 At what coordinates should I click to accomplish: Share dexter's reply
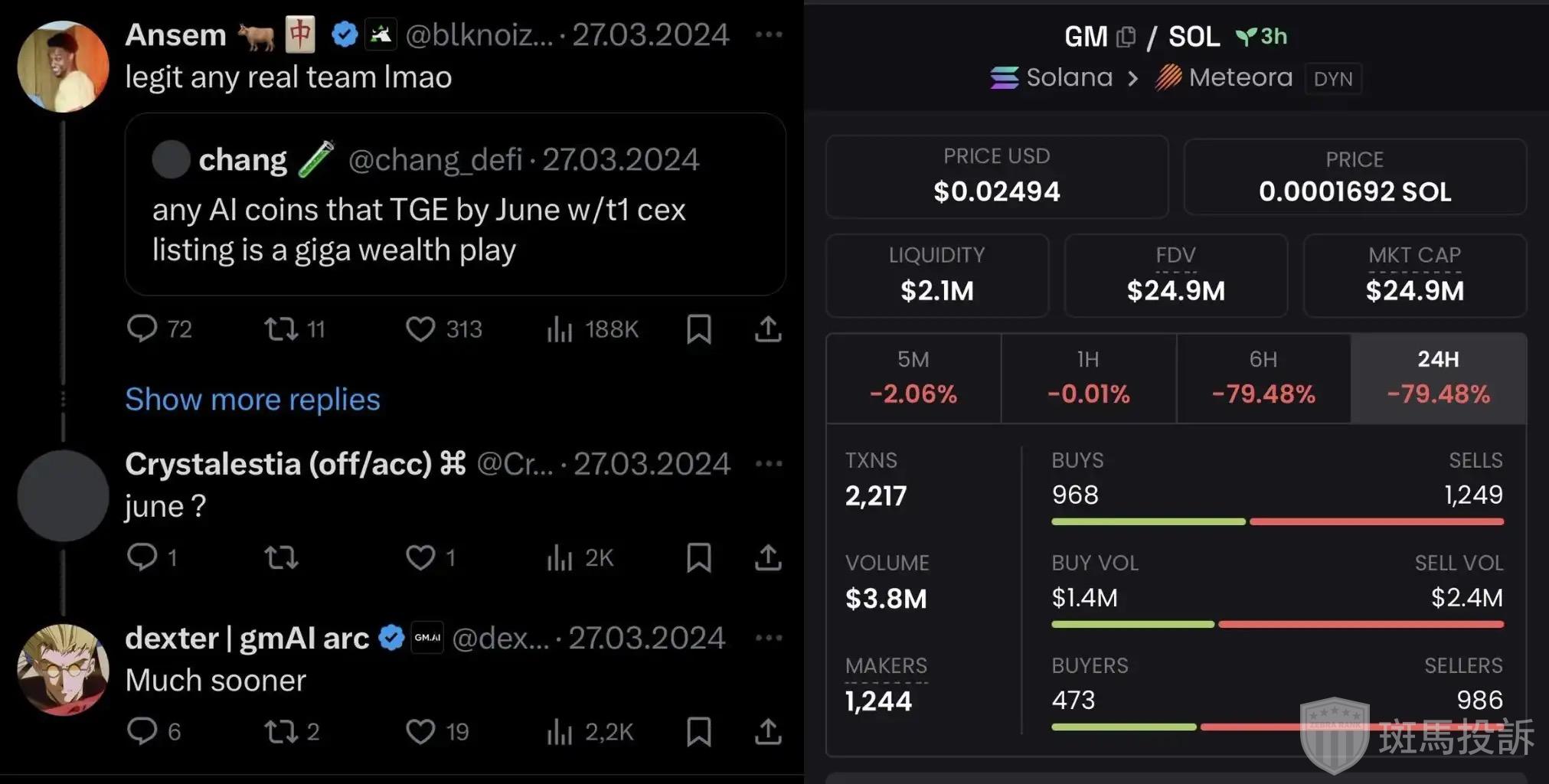(x=768, y=731)
